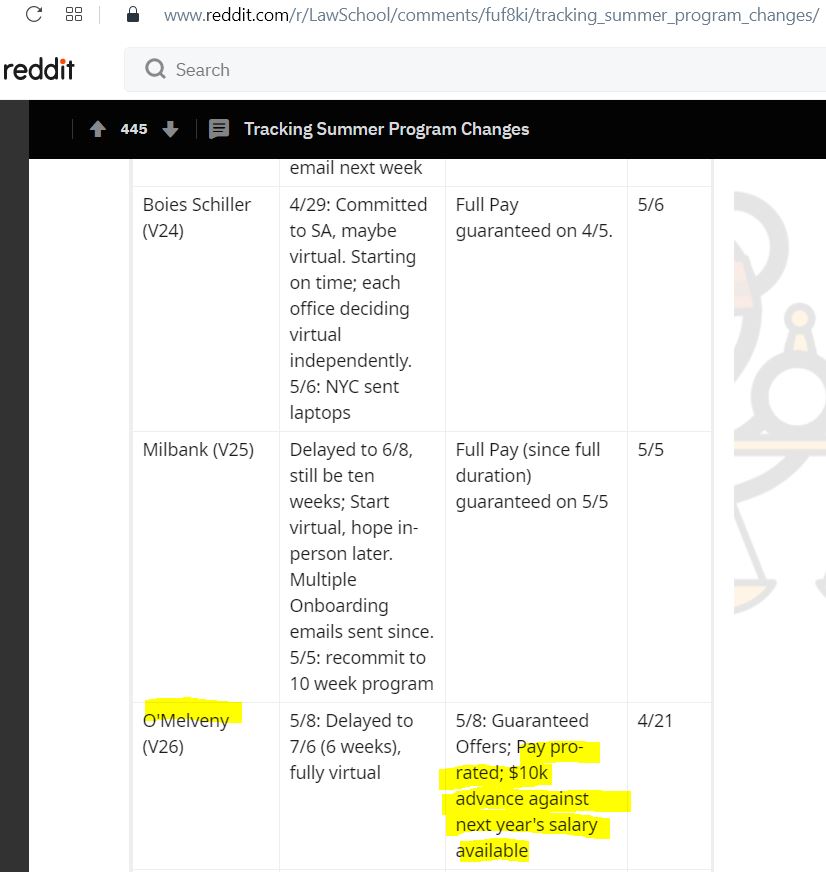Click the URL in the address bar
Image resolution: width=826 pixels, height=872 pixels.
[x=491, y=15]
